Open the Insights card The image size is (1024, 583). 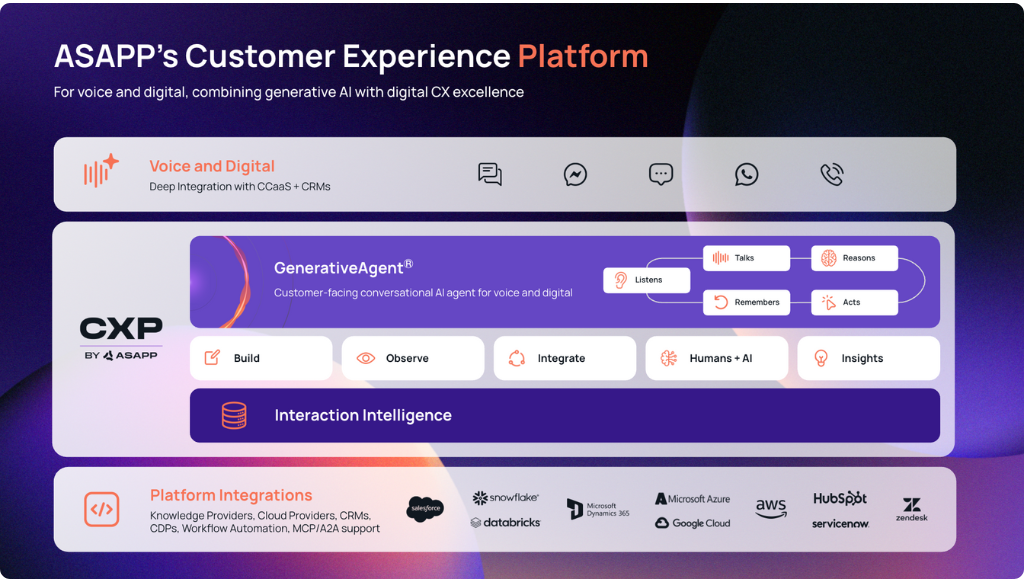(x=869, y=358)
